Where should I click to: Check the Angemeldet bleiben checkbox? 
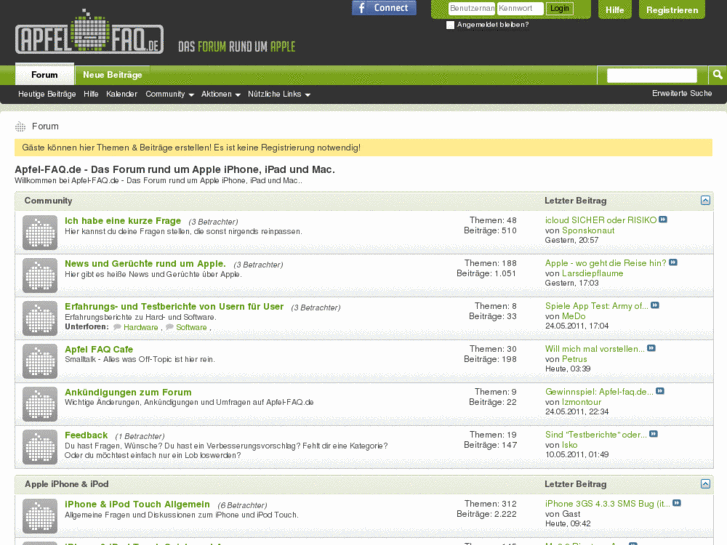[x=450, y=25]
